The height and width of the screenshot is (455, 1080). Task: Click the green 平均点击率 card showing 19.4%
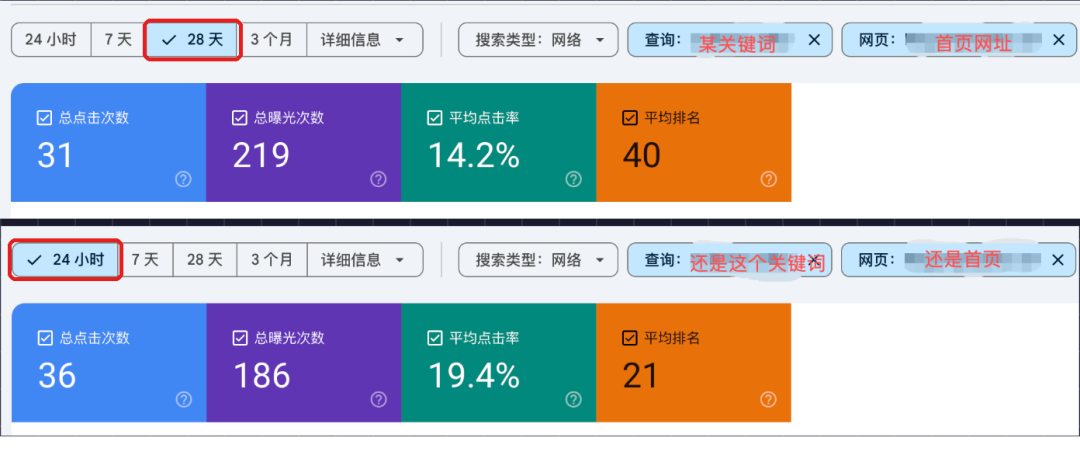[499, 363]
